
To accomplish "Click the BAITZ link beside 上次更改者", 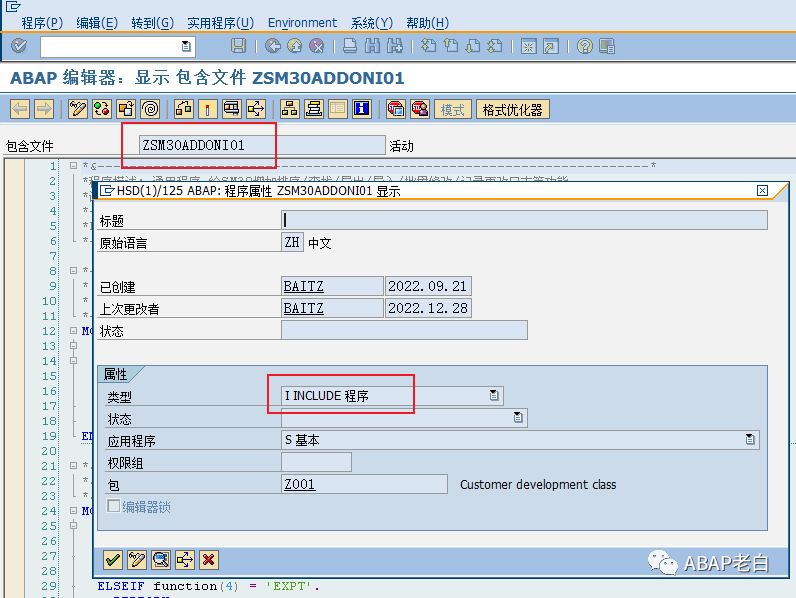I will [x=304, y=308].
